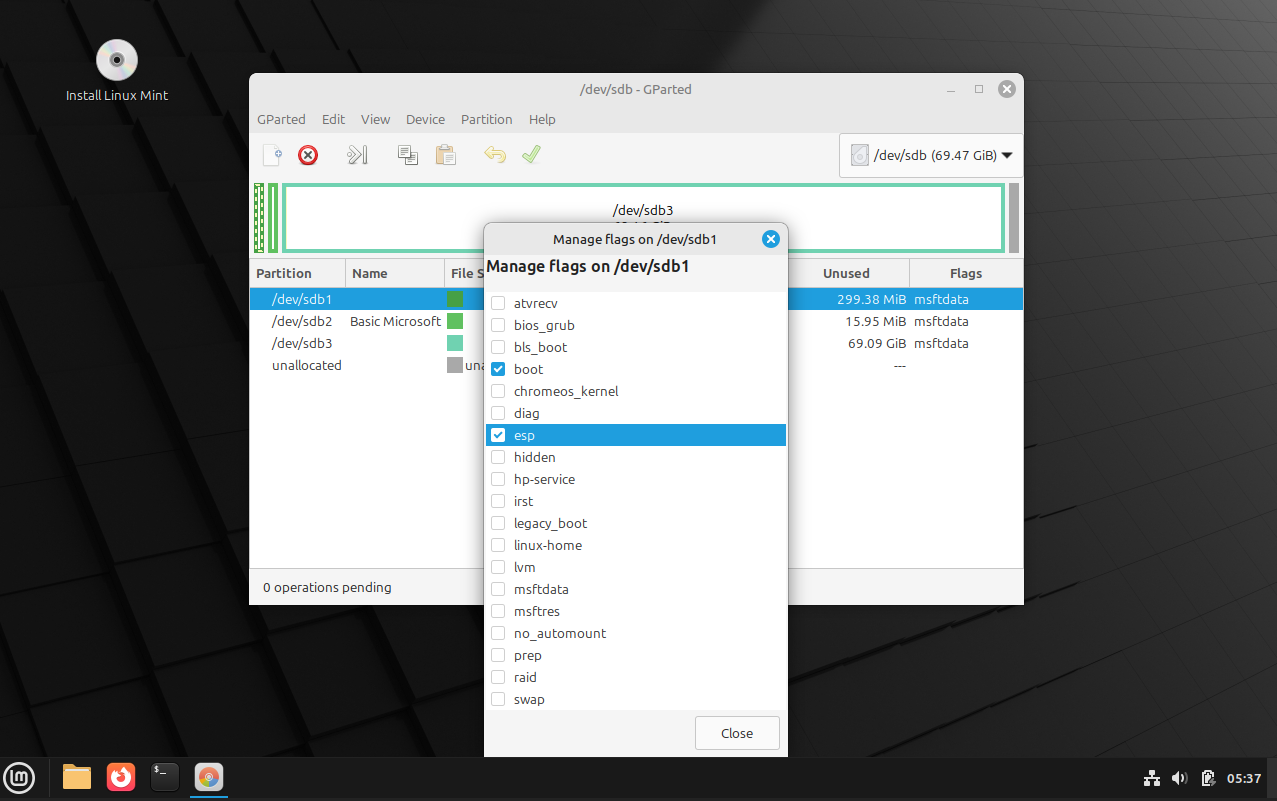Enable the msftres flag checkbox

tap(498, 611)
